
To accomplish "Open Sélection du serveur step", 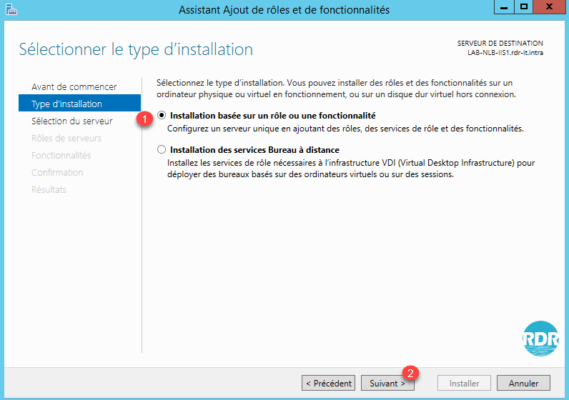I will click(x=72, y=121).
